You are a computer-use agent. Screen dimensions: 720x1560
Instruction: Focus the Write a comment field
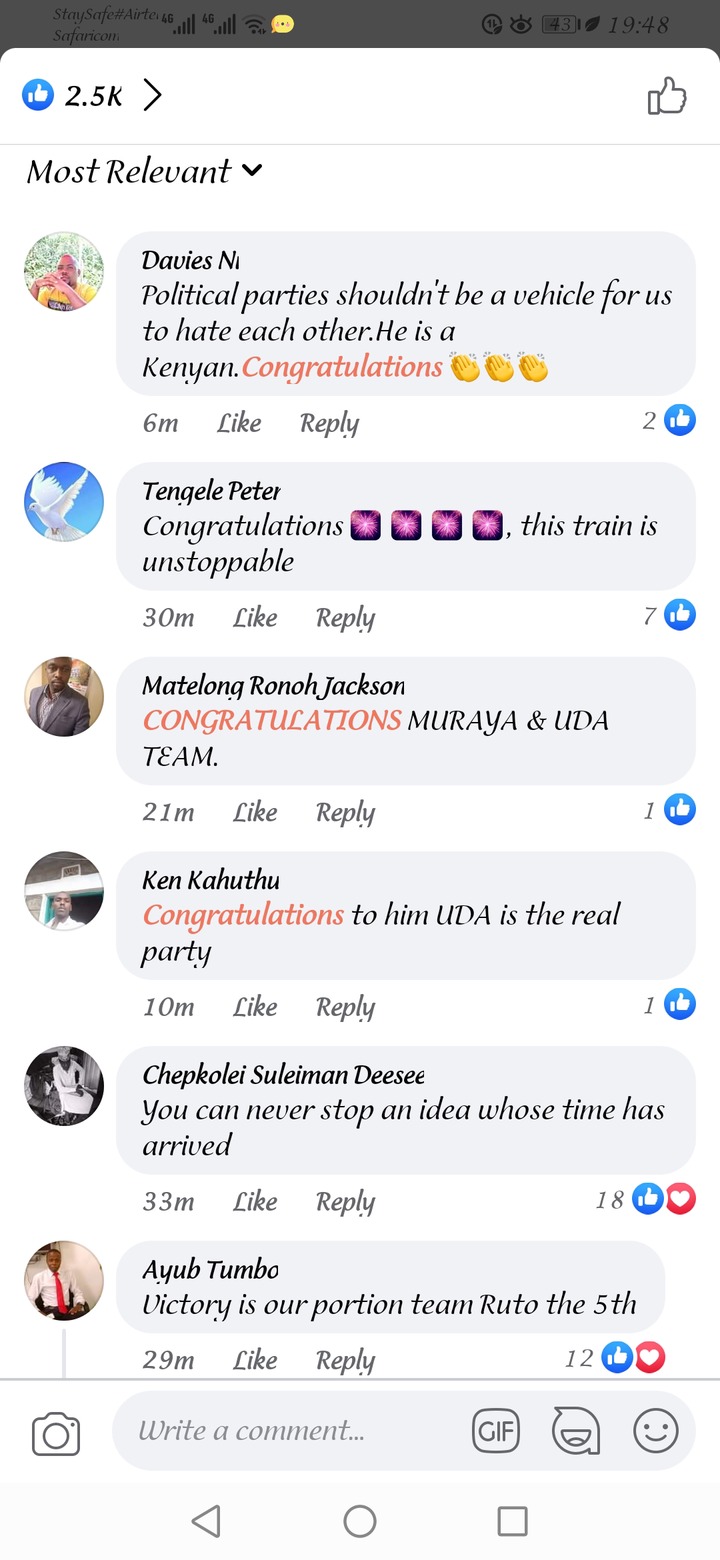[x=292, y=1431]
